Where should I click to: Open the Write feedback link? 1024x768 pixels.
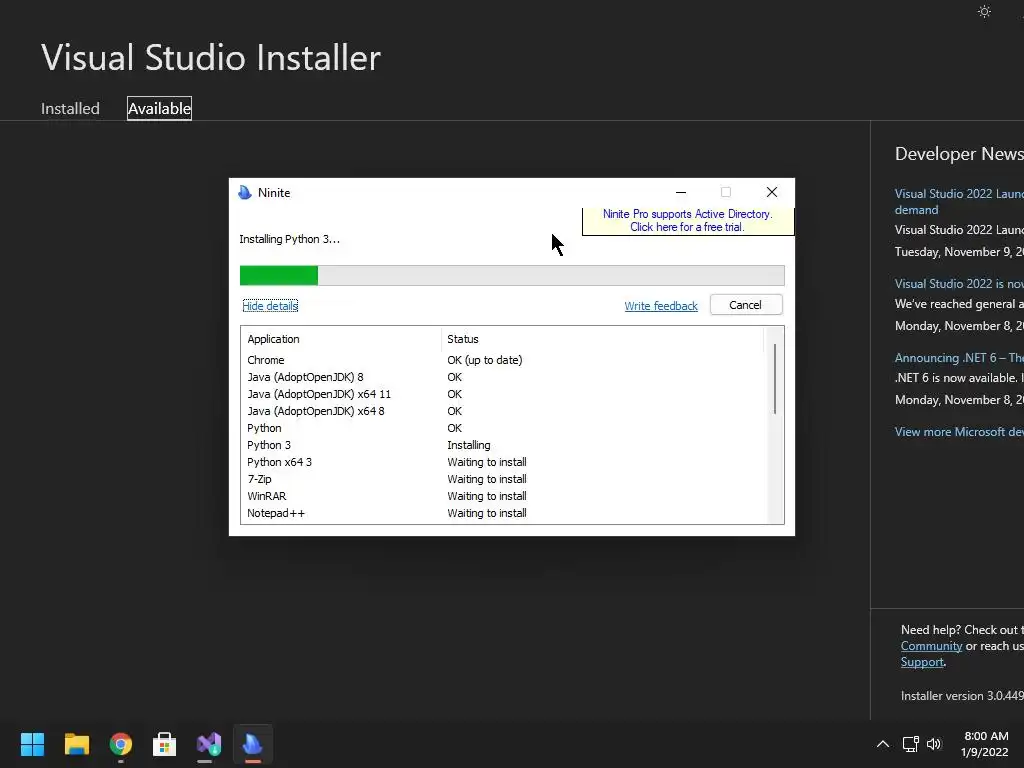(661, 306)
